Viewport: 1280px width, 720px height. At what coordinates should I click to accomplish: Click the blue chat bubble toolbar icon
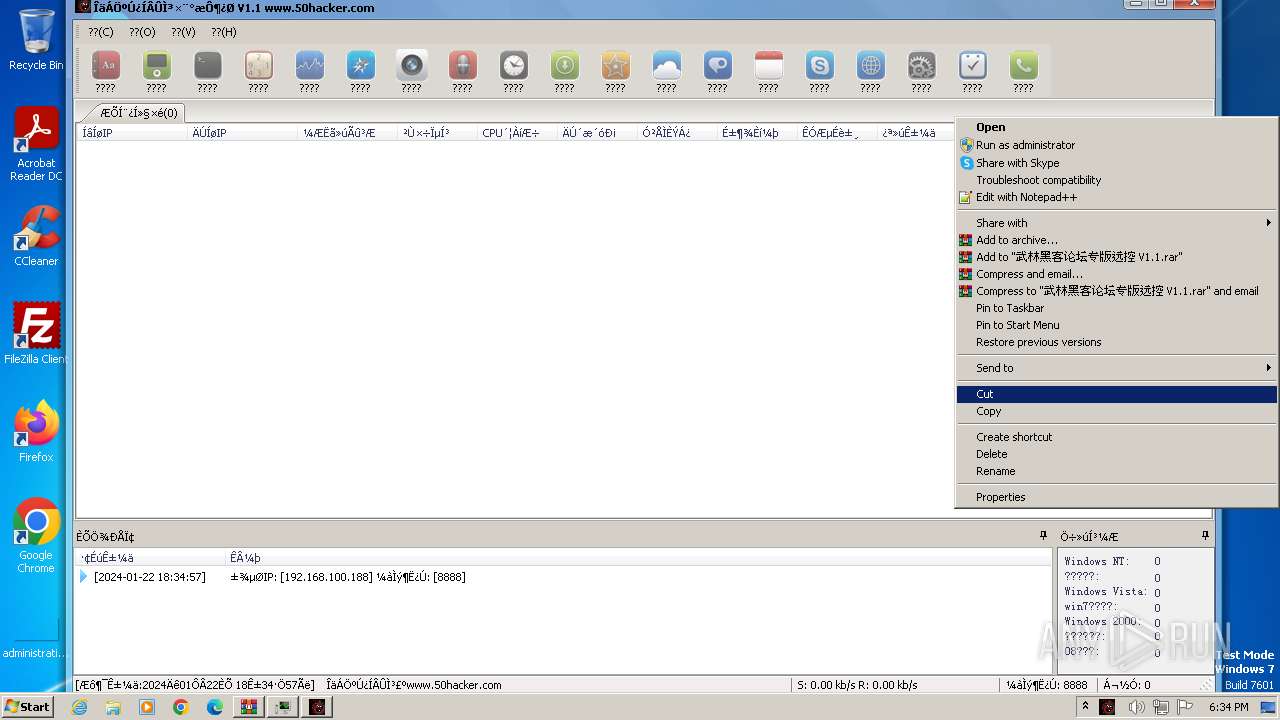tap(717, 66)
